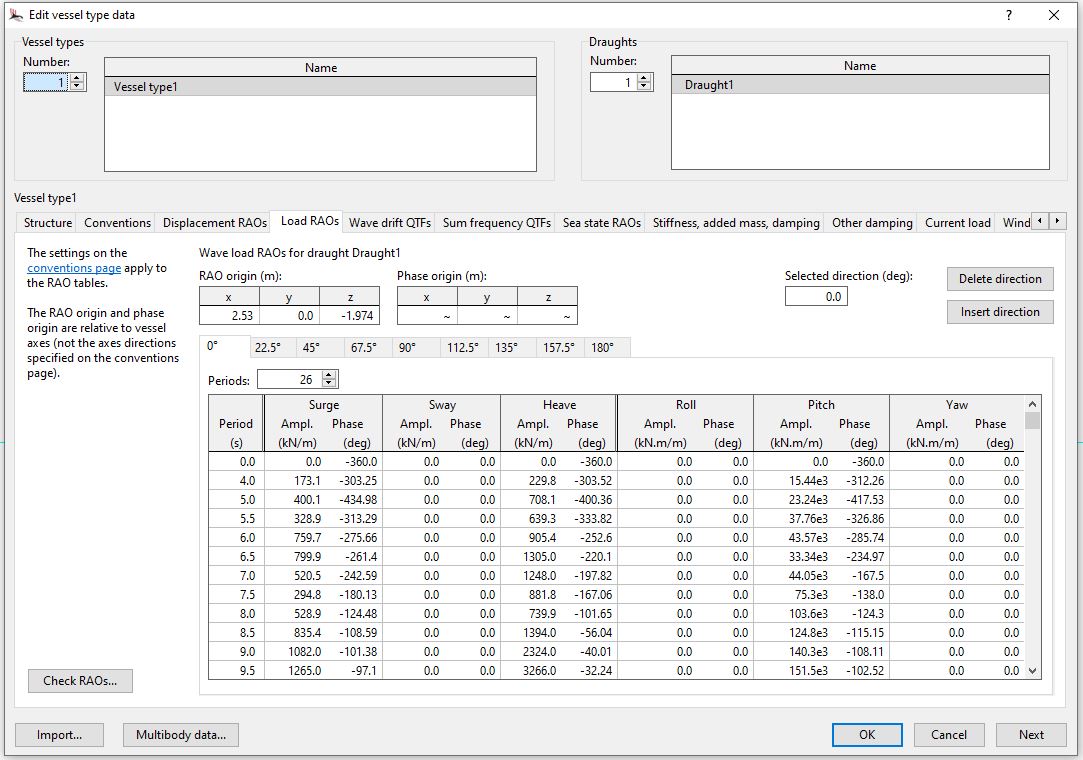Image resolution: width=1083 pixels, height=760 pixels.
Task: Click the Delete direction button
Action: 1000,278
